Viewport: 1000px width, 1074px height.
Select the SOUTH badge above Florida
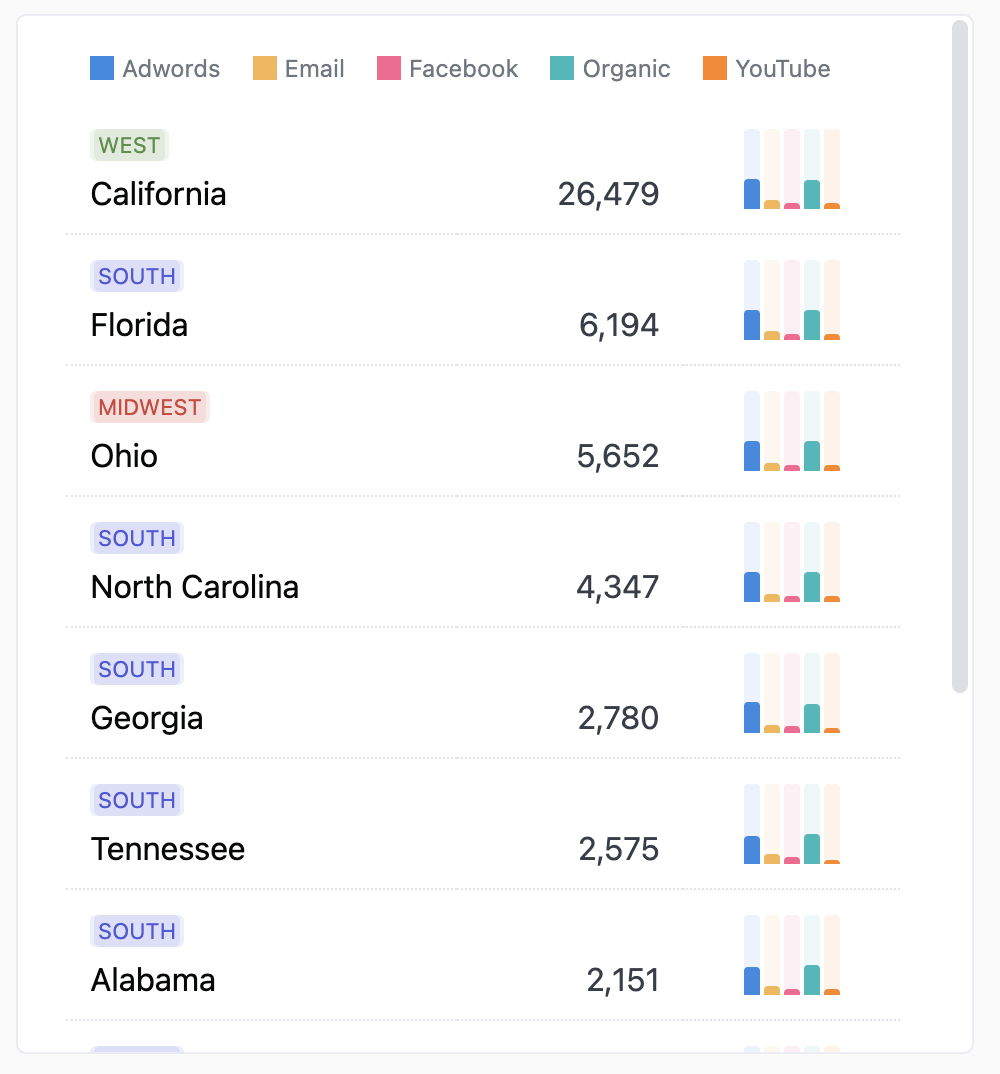tap(137, 276)
